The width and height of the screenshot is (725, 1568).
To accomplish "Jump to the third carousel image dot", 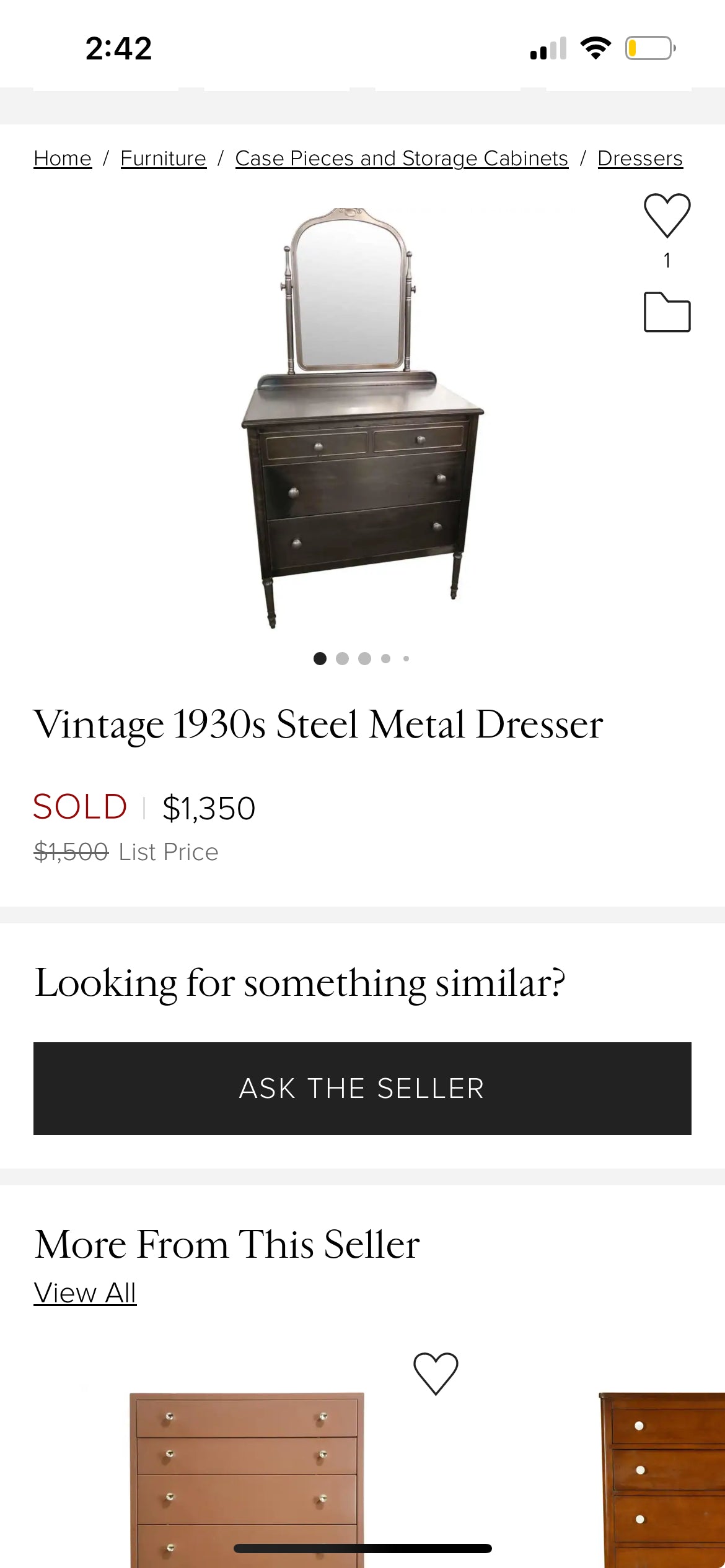I will tap(364, 658).
